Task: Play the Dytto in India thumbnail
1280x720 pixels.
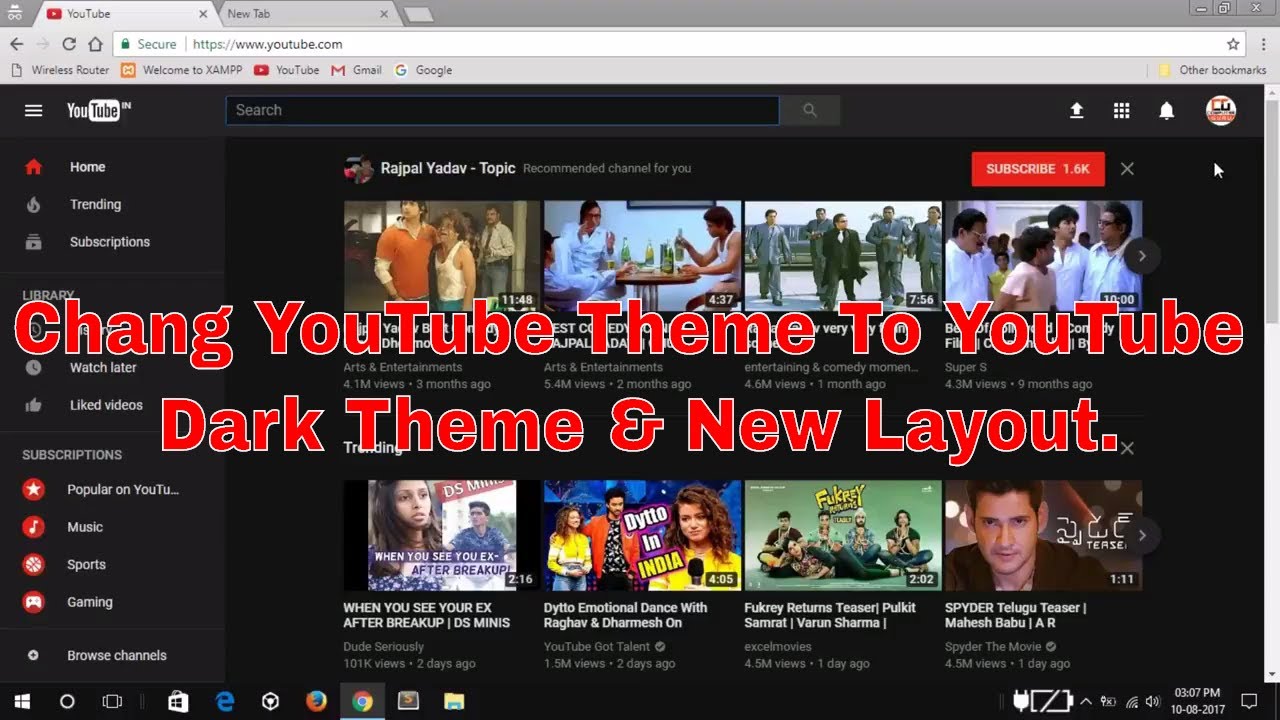Action: coord(642,535)
